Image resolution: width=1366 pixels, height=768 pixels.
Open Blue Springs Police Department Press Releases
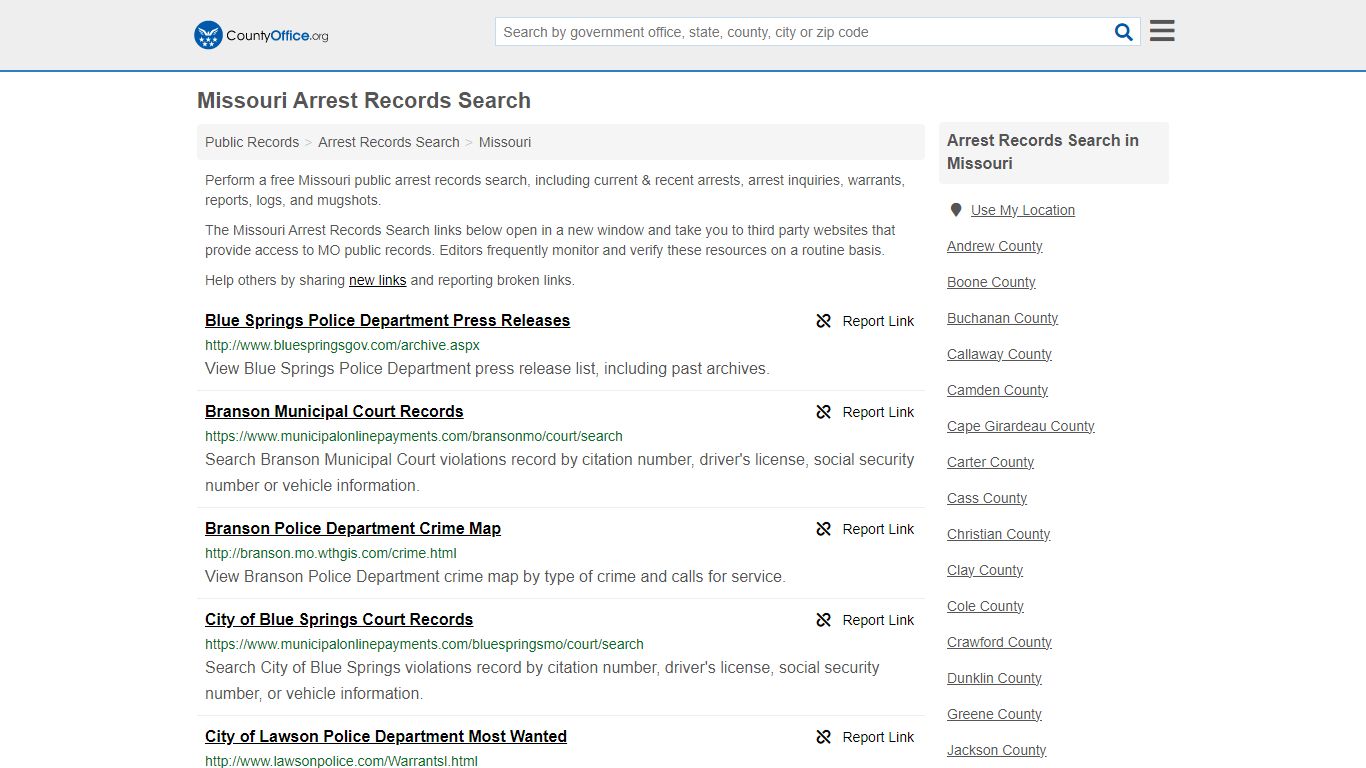pyautogui.click(x=387, y=320)
